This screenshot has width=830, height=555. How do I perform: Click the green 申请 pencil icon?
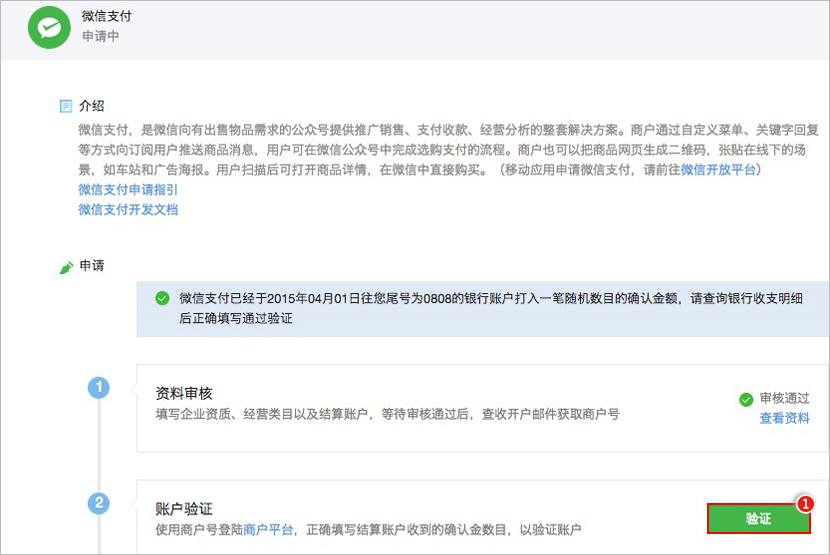(x=66, y=266)
